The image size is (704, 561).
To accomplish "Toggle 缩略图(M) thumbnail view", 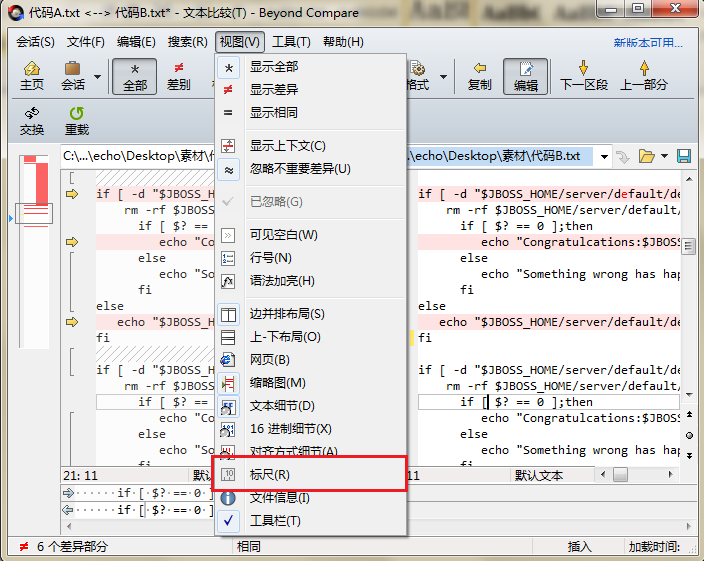I will tap(311, 383).
